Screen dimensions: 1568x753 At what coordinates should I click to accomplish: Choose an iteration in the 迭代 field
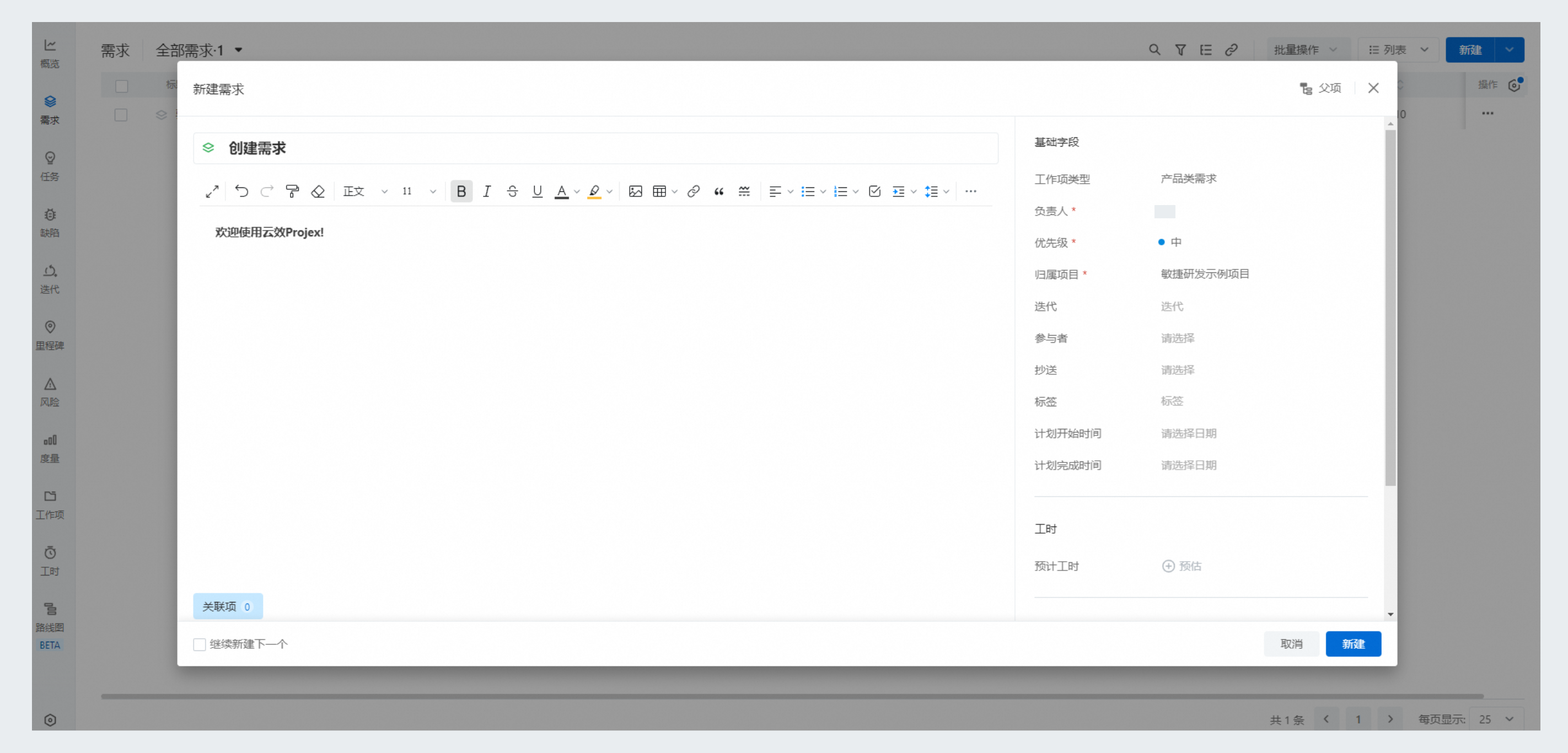point(1172,306)
